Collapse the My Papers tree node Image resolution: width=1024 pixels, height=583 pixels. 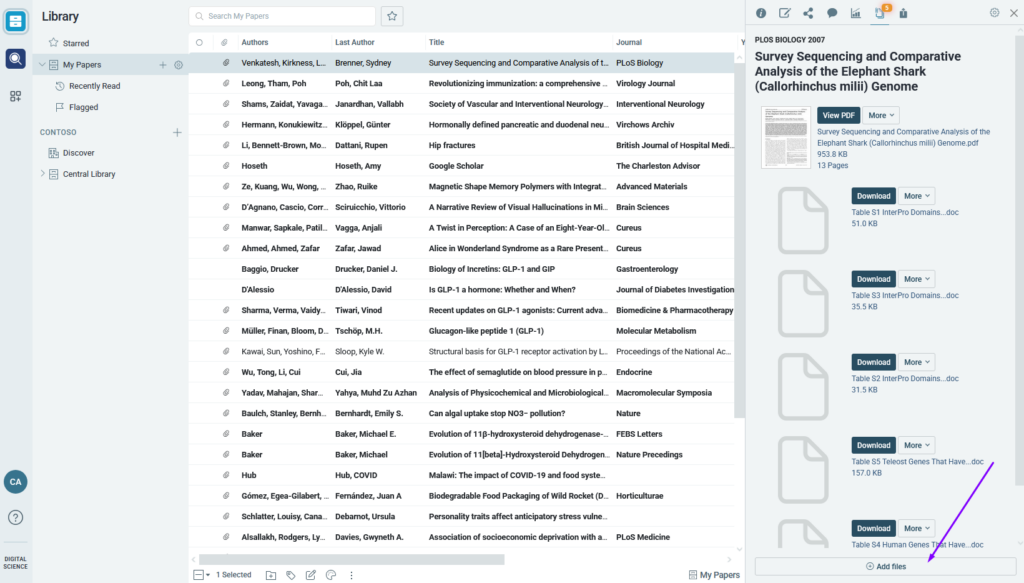click(x=42, y=65)
